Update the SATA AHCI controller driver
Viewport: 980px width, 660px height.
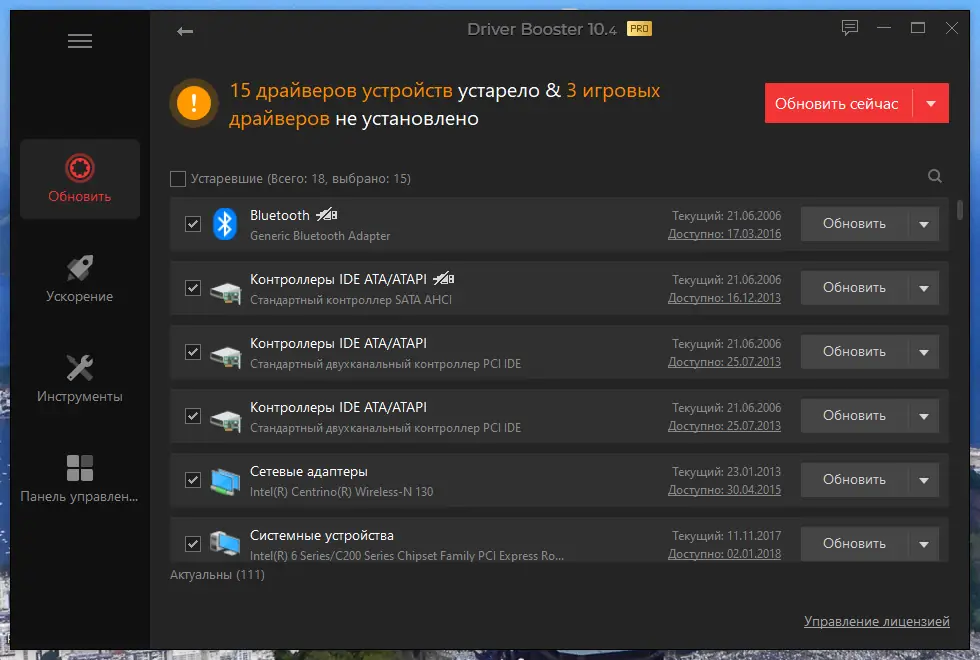[x=854, y=288]
